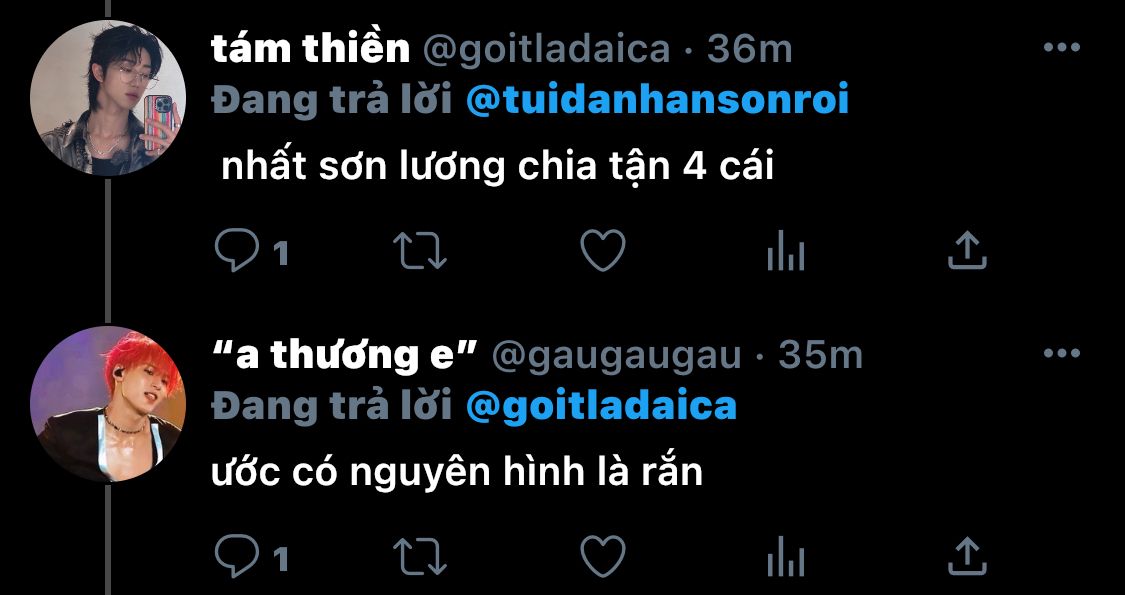
Task: Open "a thương e" display name profile
Action: pyautogui.click(x=344, y=355)
